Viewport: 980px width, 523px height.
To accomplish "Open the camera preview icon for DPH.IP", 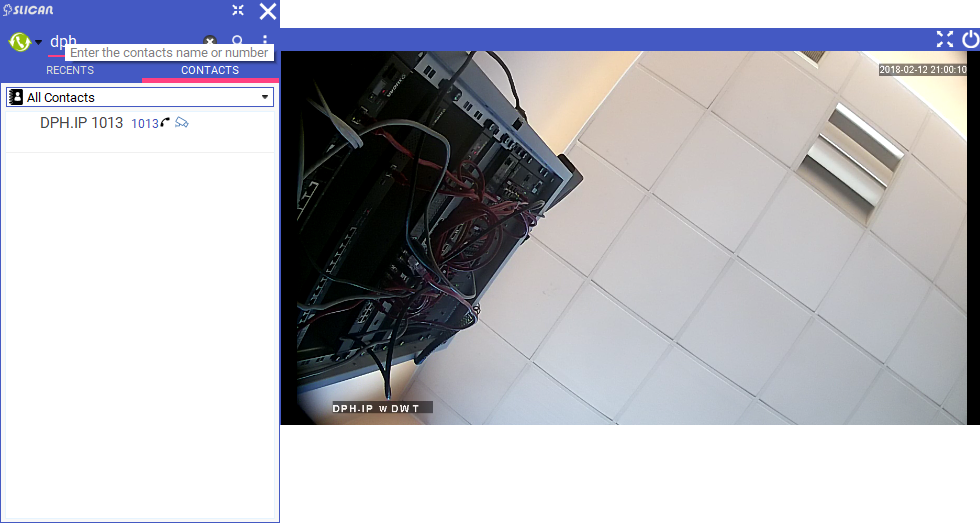I will pyautogui.click(x=182, y=123).
